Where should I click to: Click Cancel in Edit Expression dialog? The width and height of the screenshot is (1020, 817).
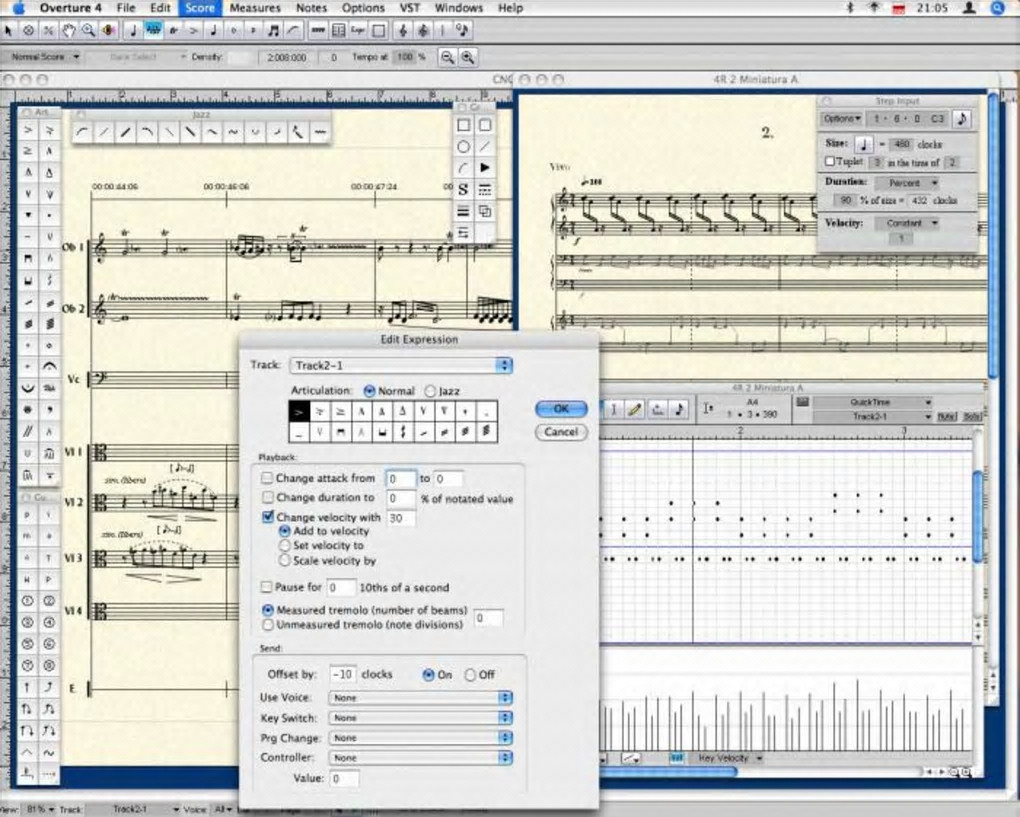point(560,432)
